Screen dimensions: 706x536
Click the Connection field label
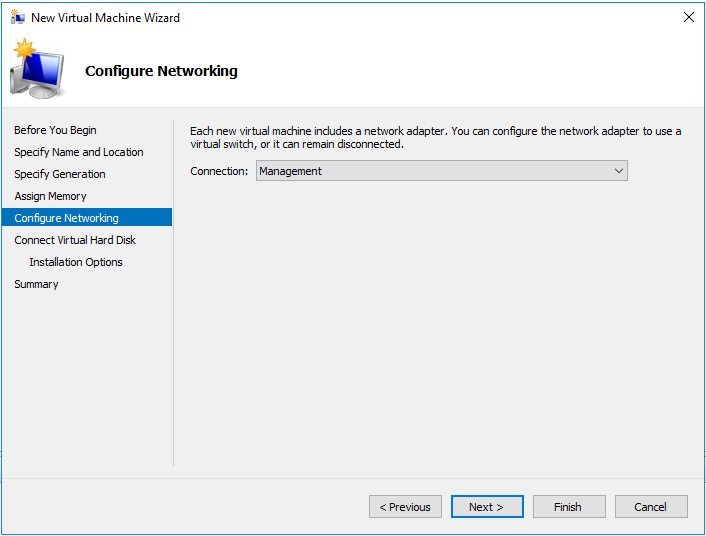[x=219, y=171]
